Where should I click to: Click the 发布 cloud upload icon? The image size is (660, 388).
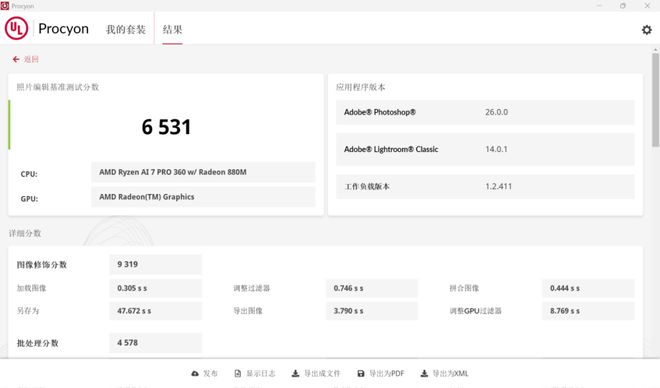tap(195, 373)
